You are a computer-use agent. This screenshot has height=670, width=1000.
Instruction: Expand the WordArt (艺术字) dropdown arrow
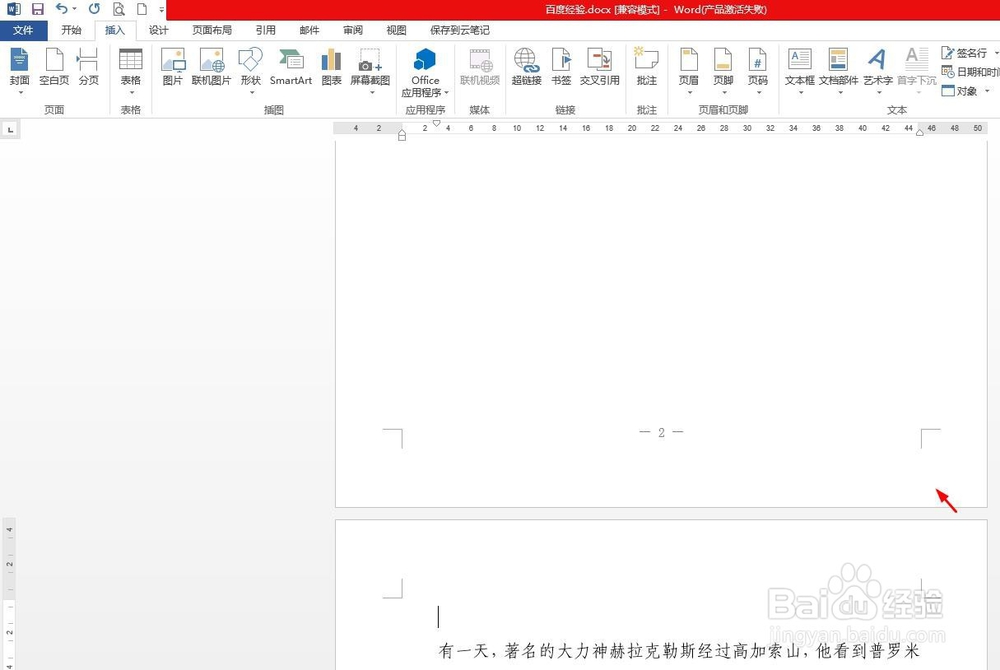(879, 93)
